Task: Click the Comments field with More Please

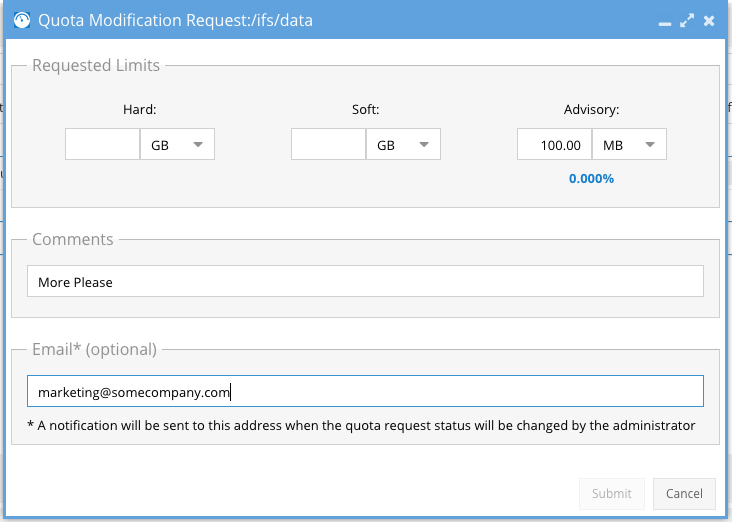Action: coord(366,281)
